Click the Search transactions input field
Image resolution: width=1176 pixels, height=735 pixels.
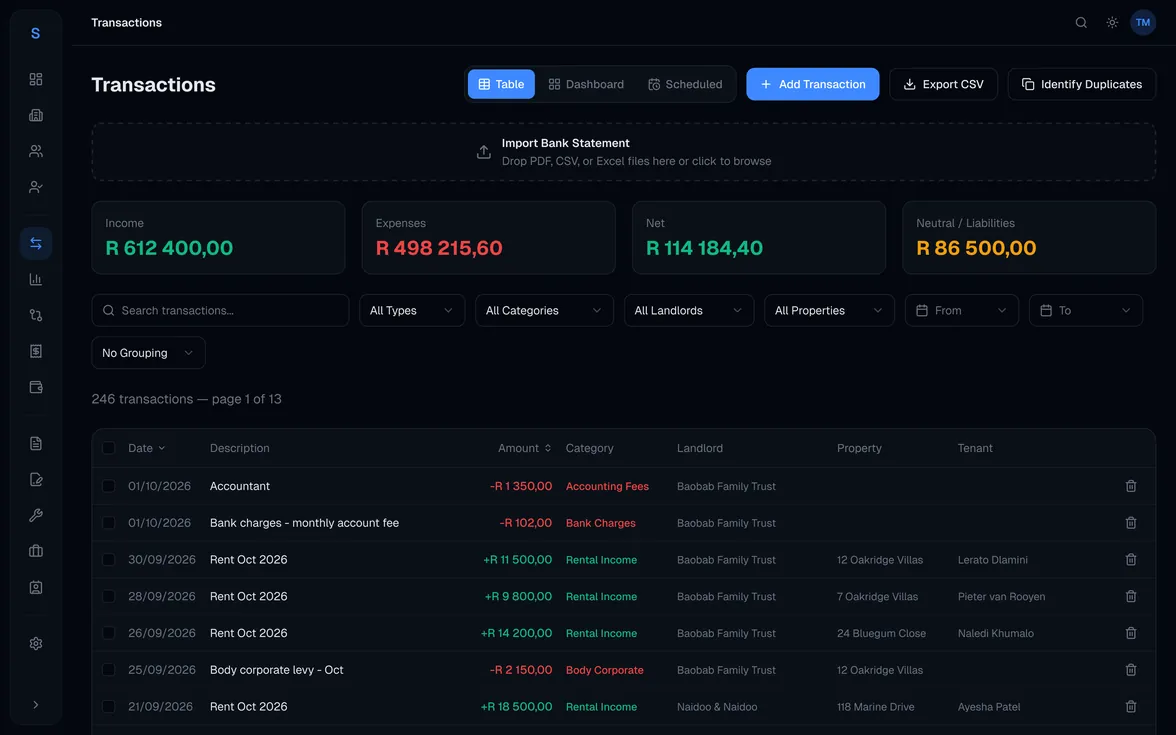[x=220, y=310]
